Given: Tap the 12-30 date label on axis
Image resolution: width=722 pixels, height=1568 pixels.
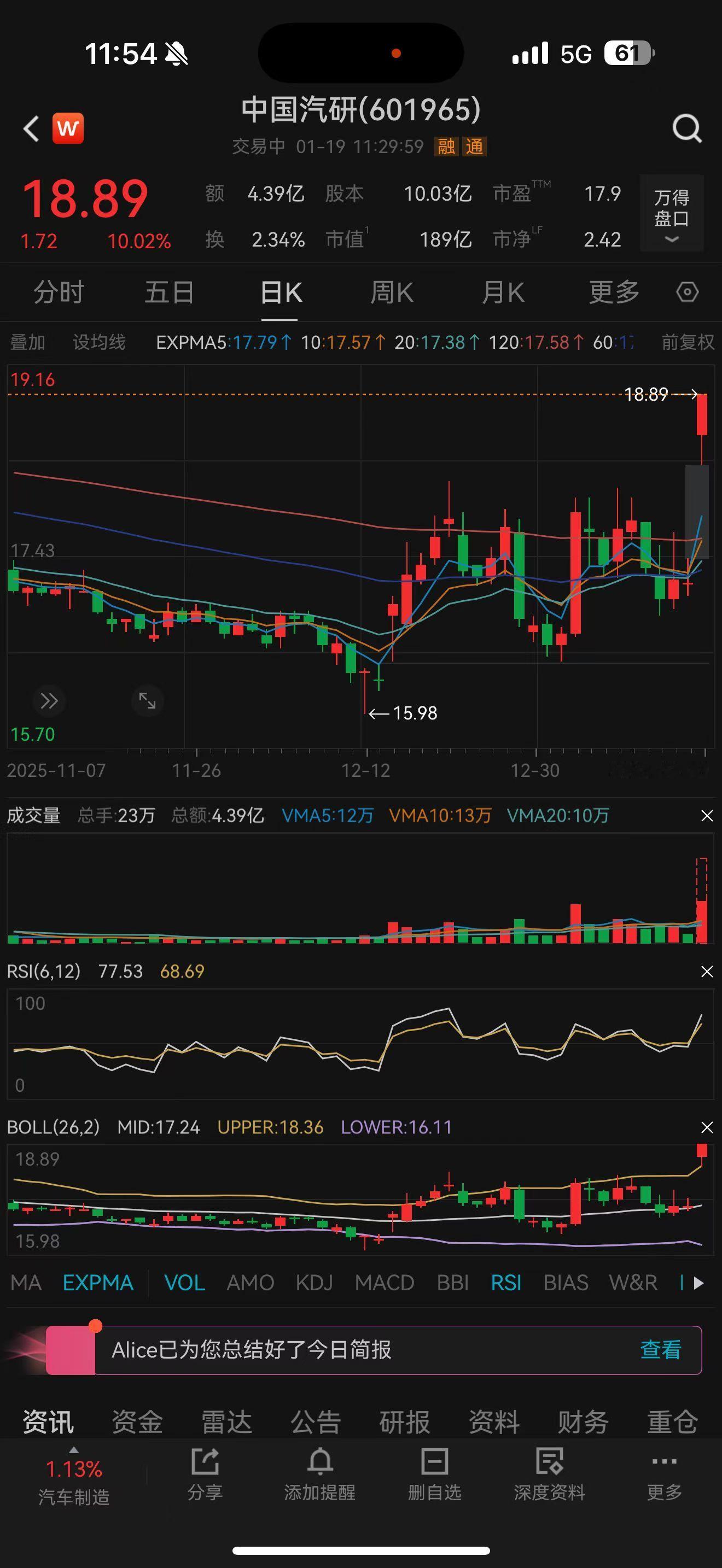Looking at the screenshot, I should (x=534, y=771).
